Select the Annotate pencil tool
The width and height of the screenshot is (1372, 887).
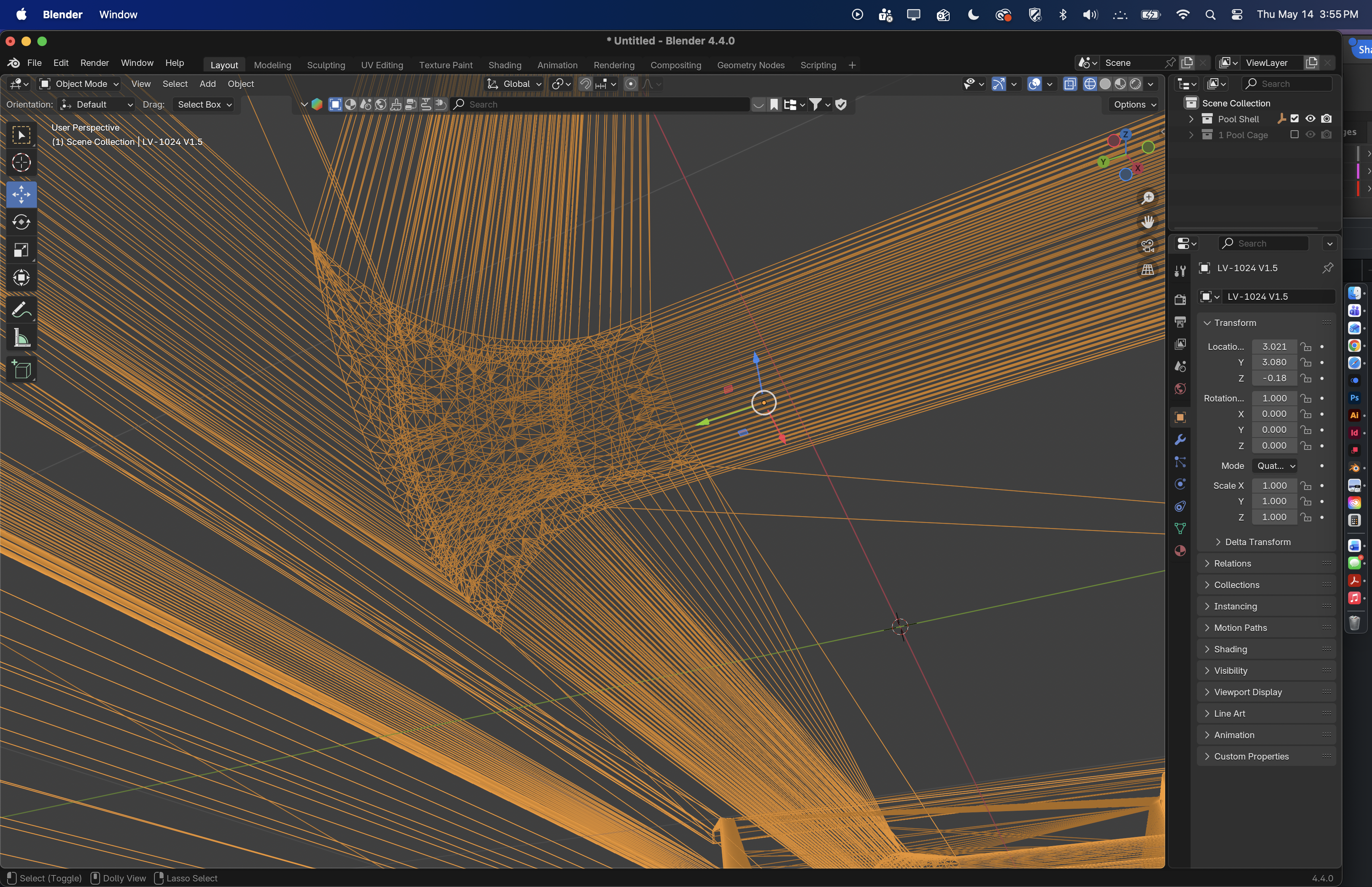(21, 310)
